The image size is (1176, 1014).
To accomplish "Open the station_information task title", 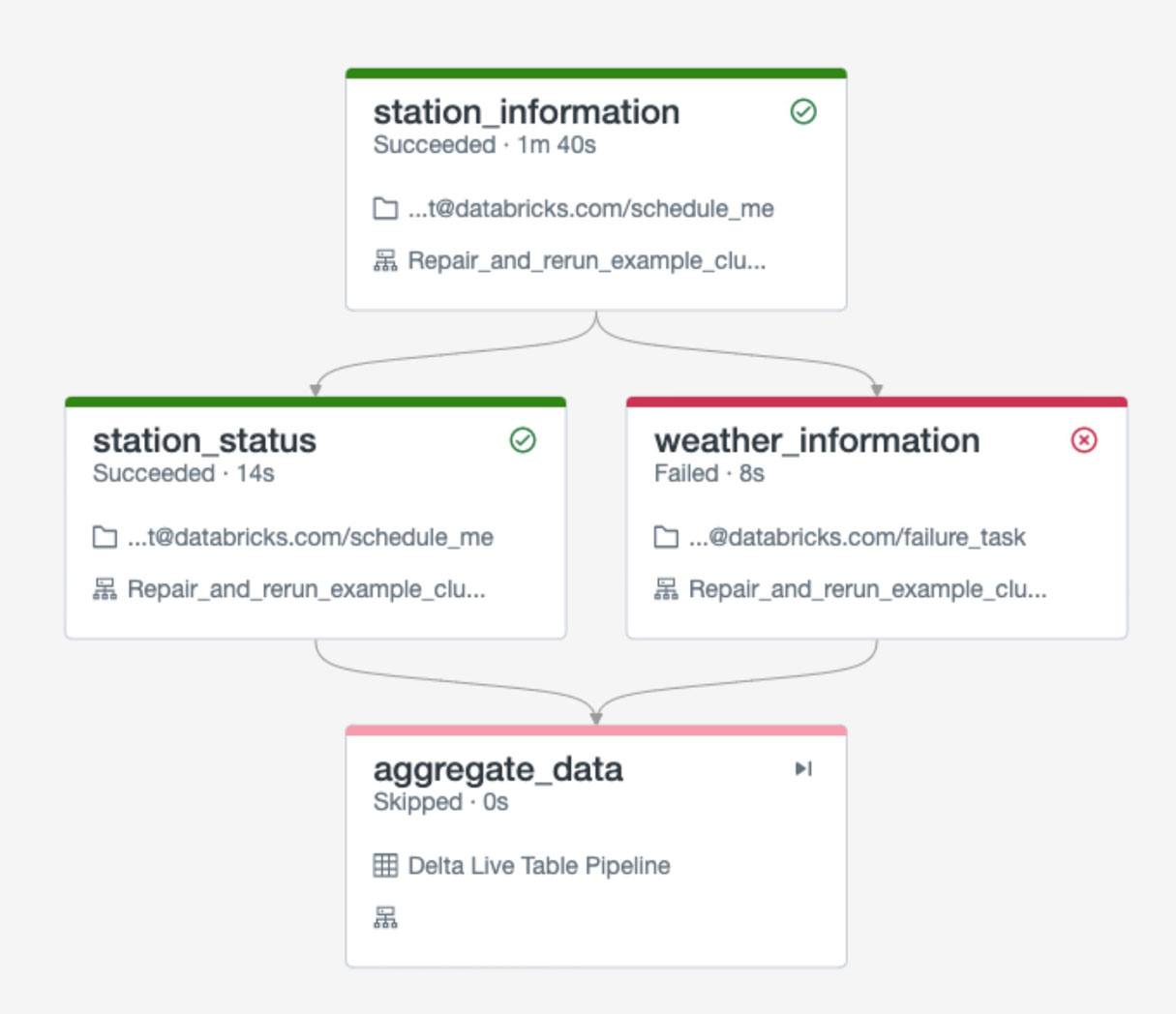I will pos(527,112).
